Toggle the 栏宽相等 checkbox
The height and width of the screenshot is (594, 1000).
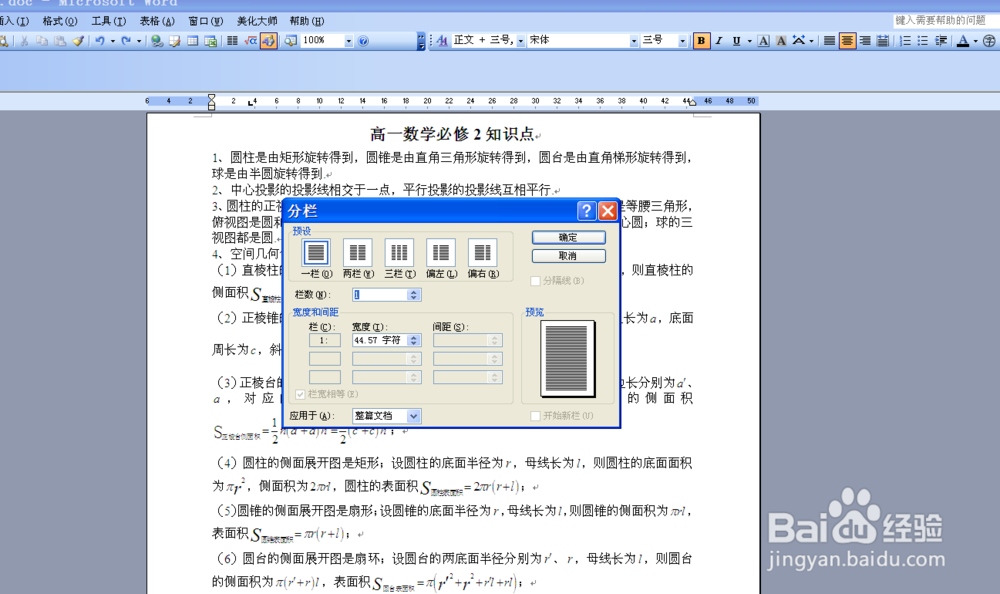point(301,394)
